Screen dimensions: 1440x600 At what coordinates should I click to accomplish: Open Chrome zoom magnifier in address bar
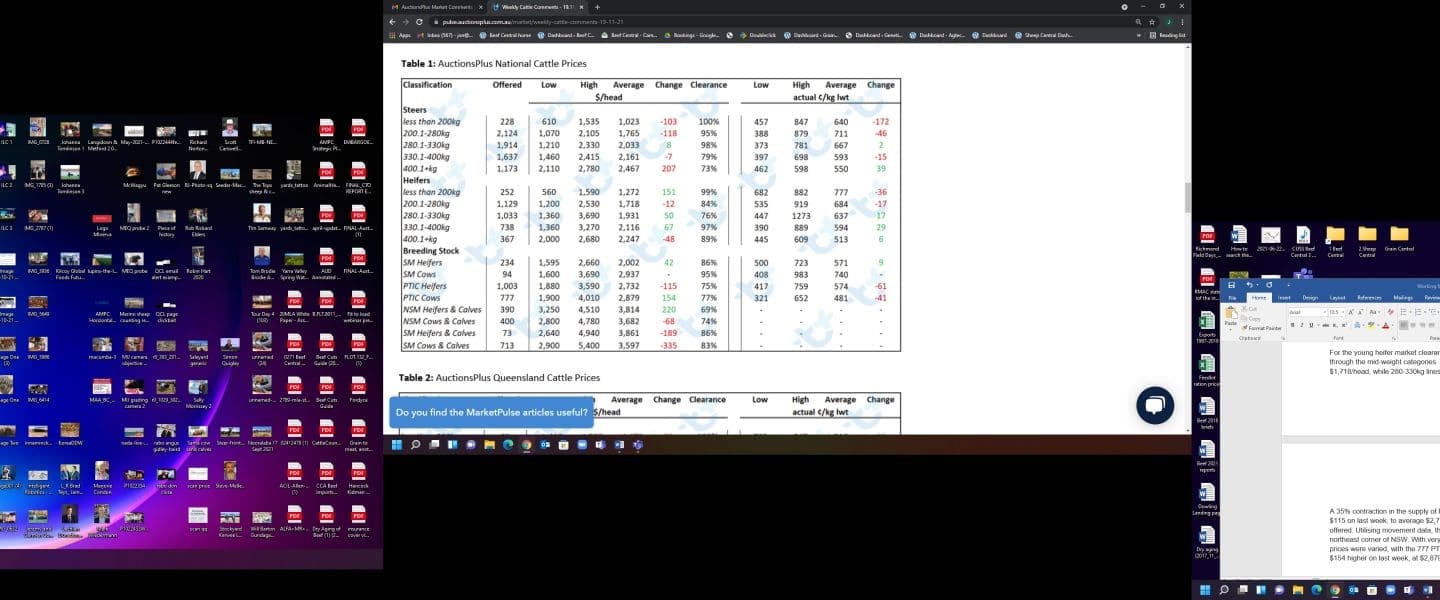pyautogui.click(x=1138, y=21)
